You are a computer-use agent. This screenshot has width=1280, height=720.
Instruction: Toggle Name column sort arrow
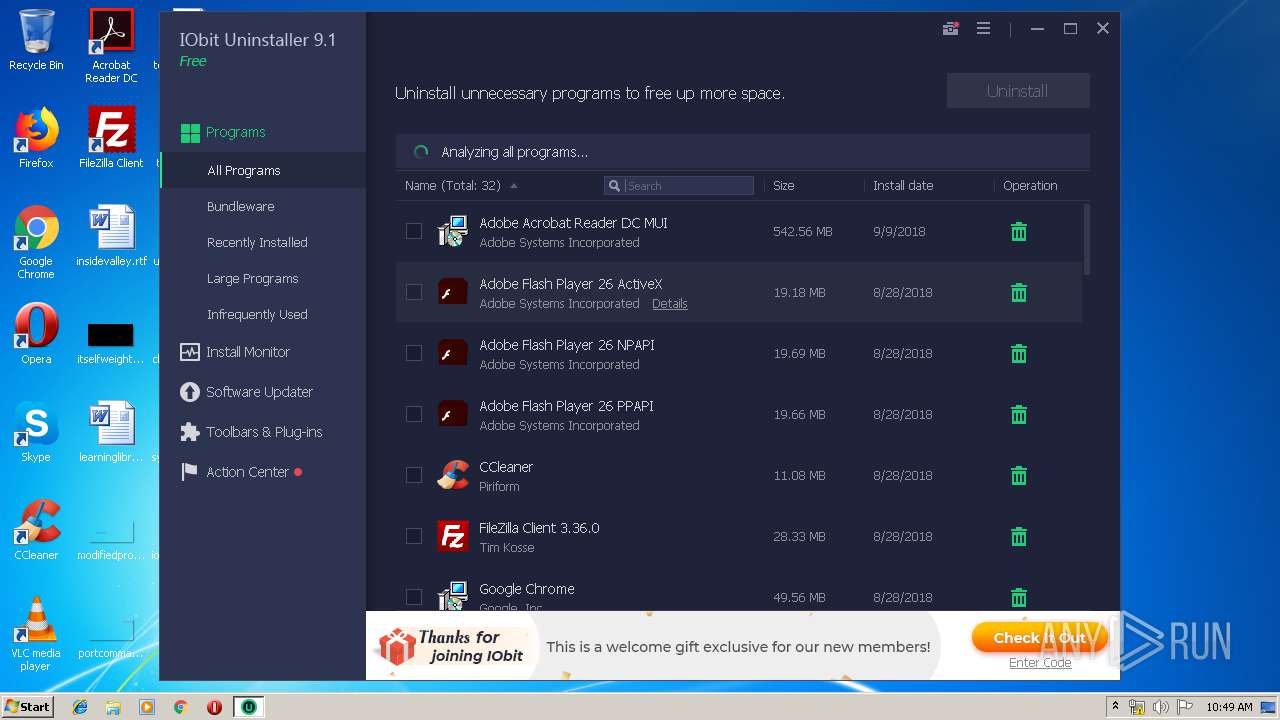(x=514, y=186)
